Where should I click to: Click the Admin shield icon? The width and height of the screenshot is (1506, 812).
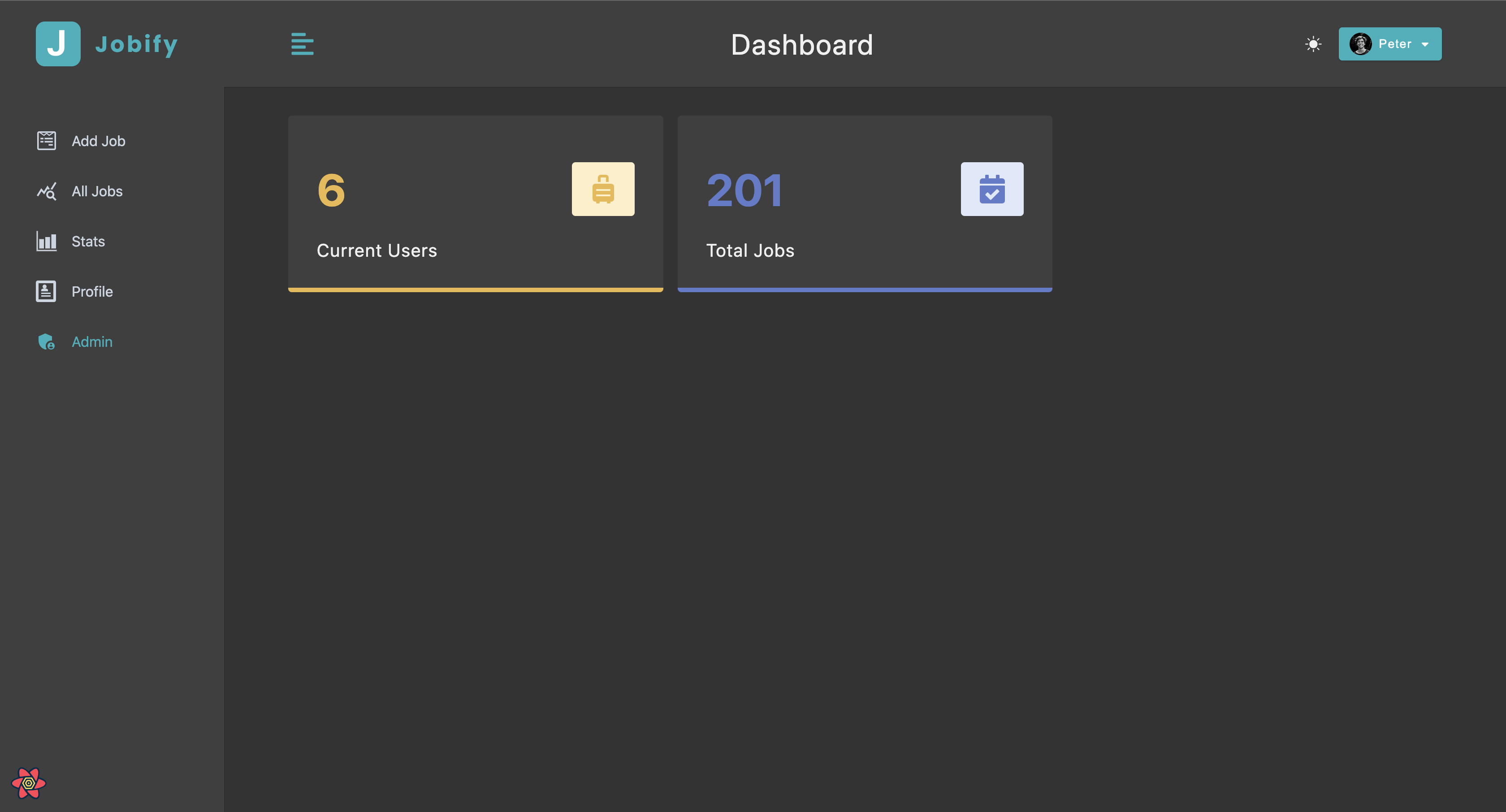point(46,341)
